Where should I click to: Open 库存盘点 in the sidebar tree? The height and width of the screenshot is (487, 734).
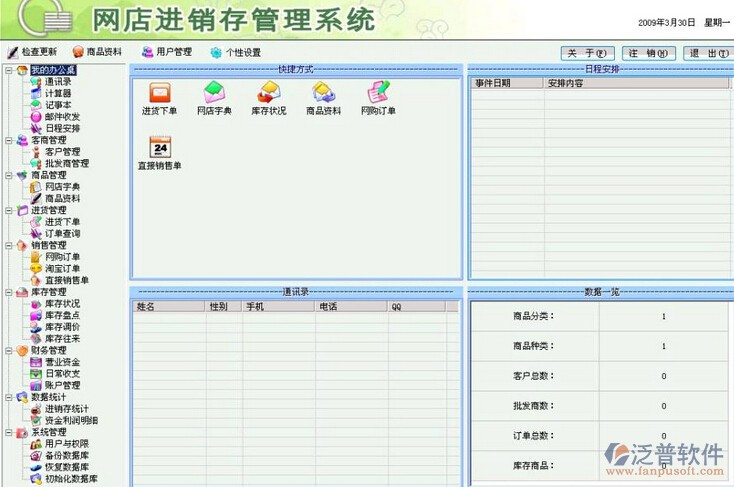[62, 315]
